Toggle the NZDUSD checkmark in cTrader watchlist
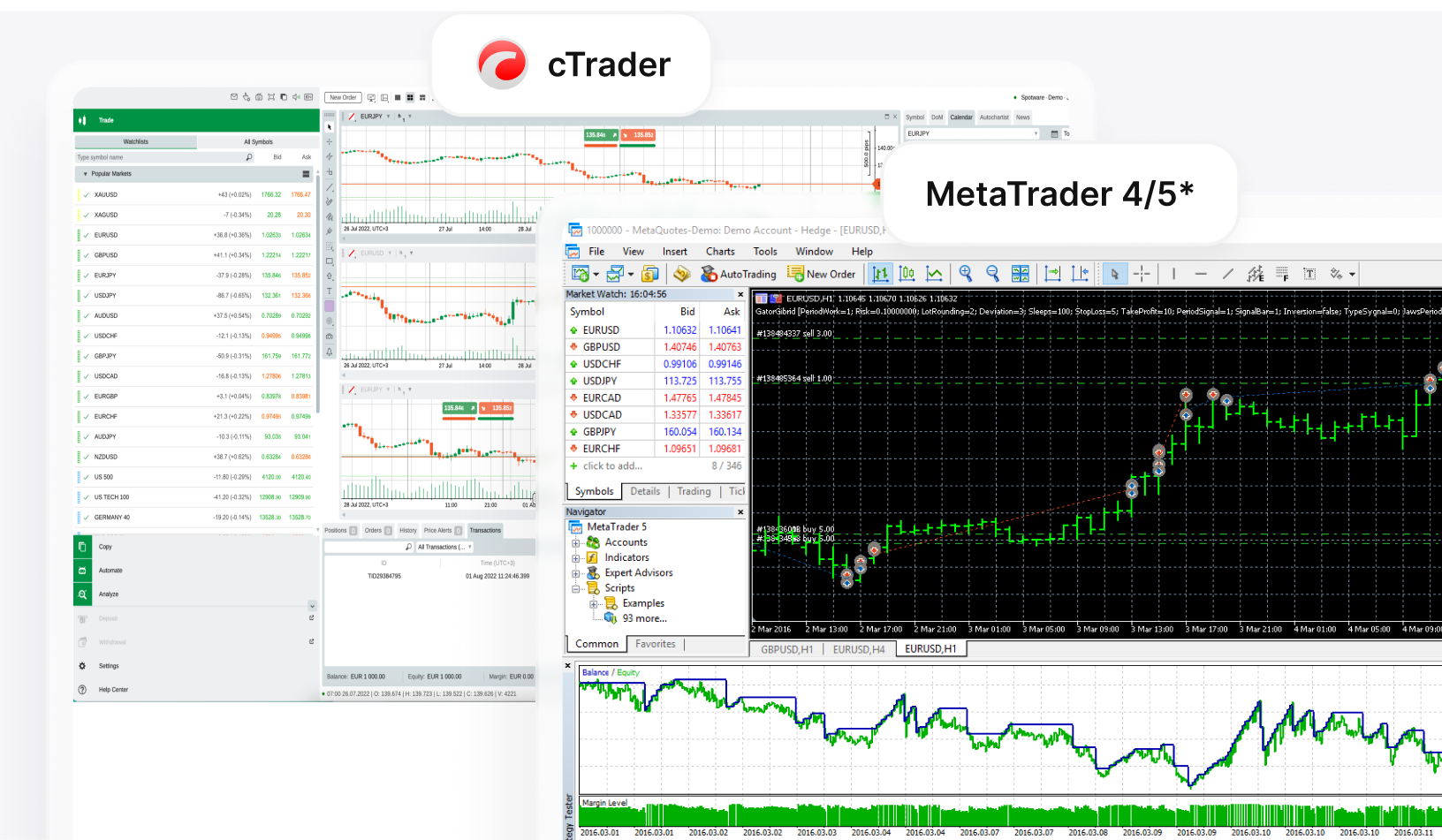 (86, 458)
